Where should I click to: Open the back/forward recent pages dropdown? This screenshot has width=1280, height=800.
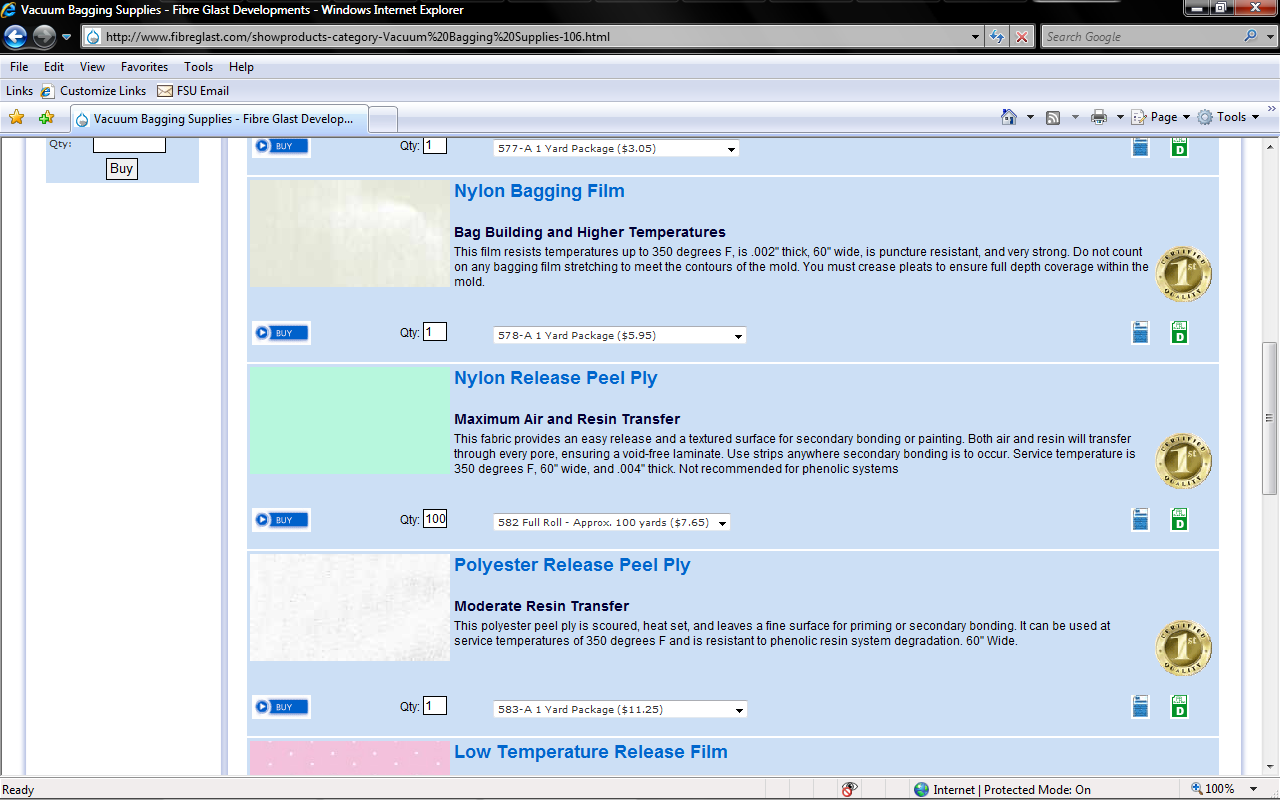[66, 37]
